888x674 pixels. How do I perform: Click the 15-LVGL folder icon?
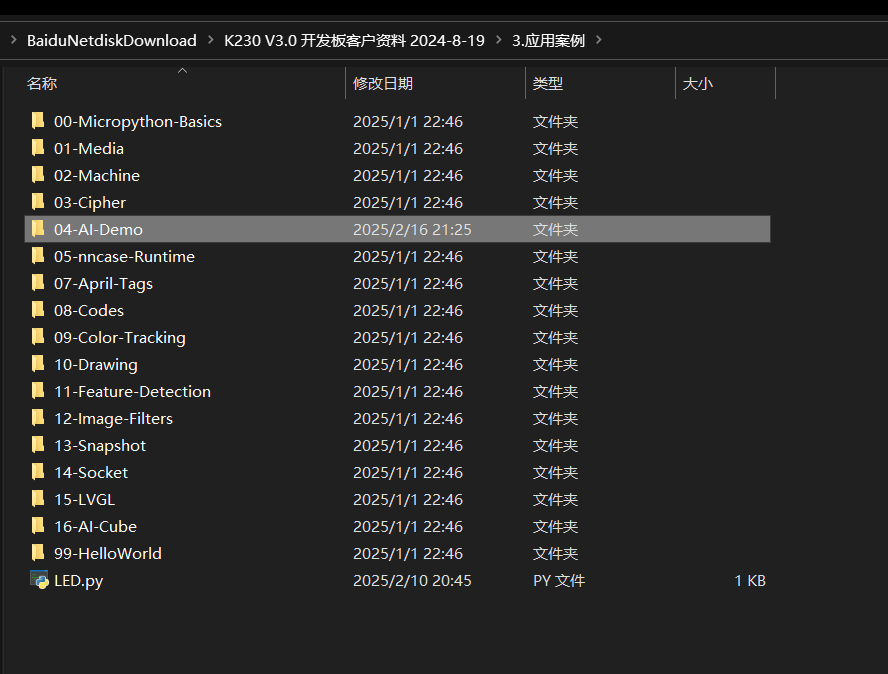coord(38,499)
